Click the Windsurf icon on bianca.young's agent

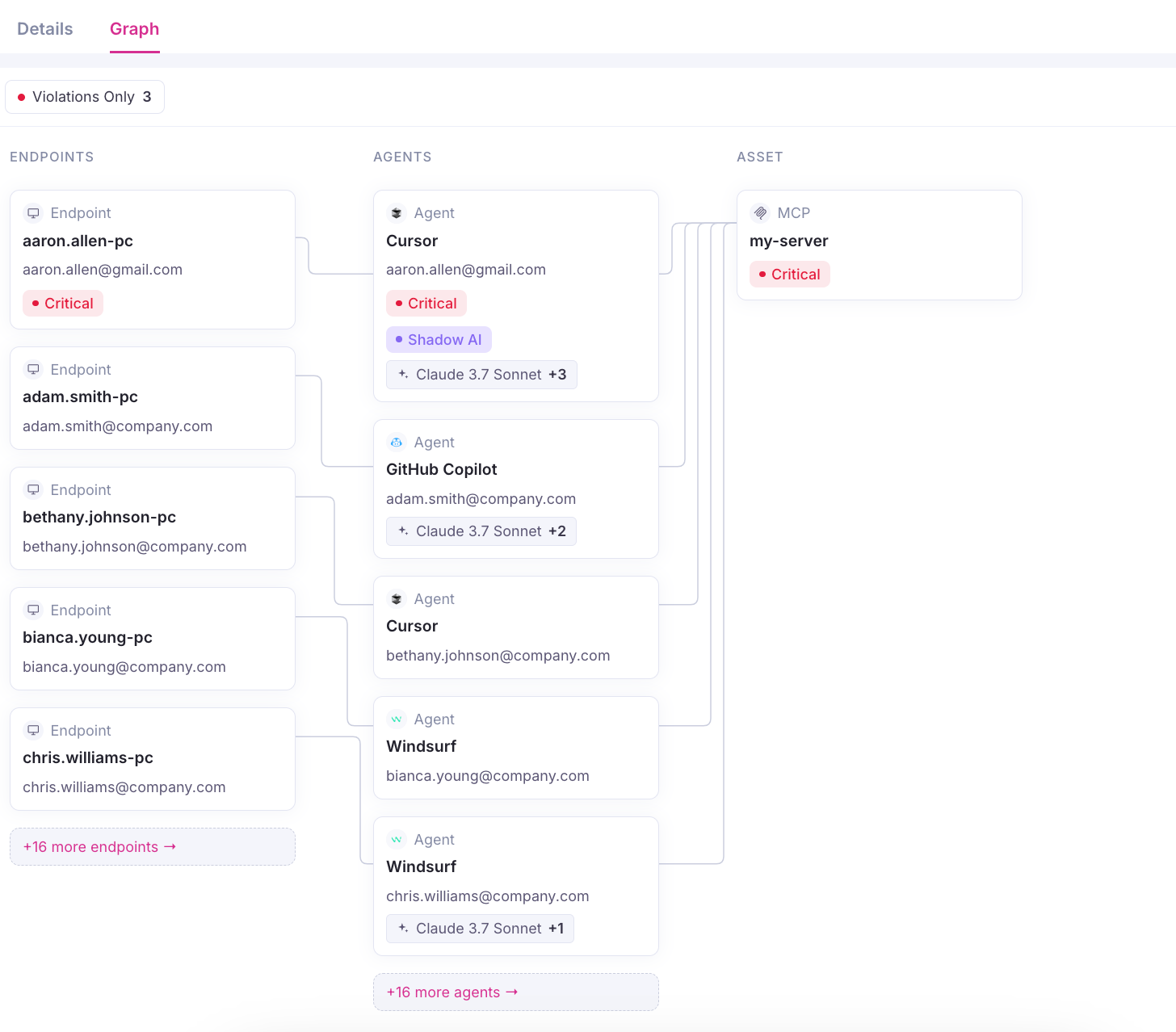(x=397, y=719)
